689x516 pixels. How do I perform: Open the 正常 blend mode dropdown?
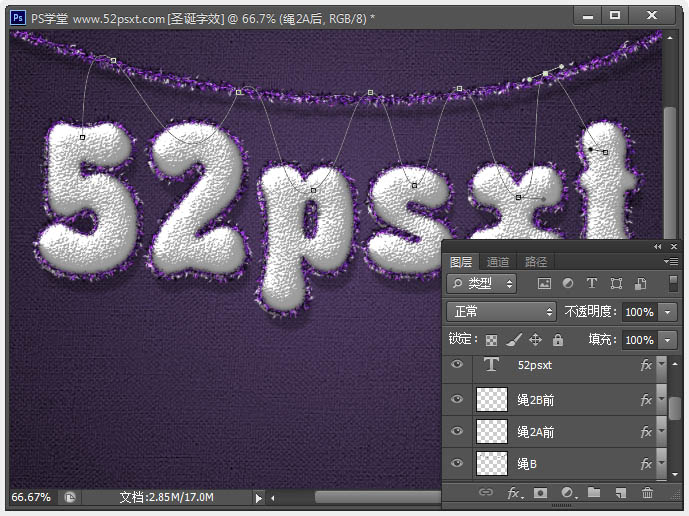pyautogui.click(x=501, y=312)
